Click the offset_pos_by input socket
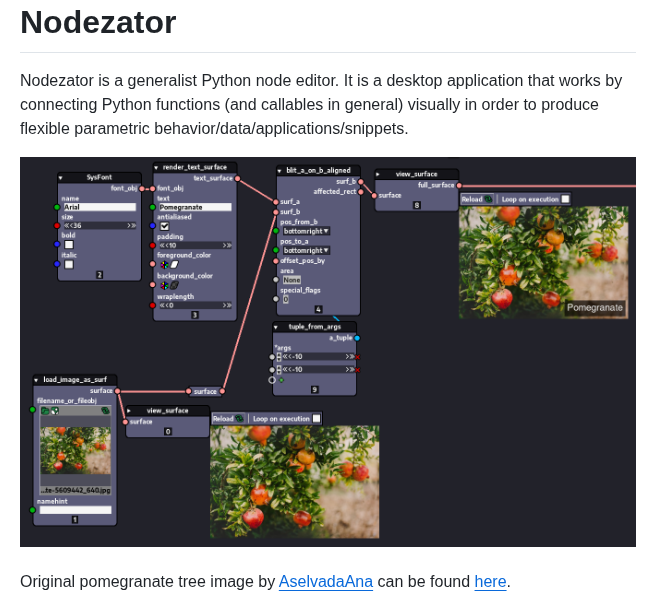Viewport: 655px width, 600px height. coord(276,261)
